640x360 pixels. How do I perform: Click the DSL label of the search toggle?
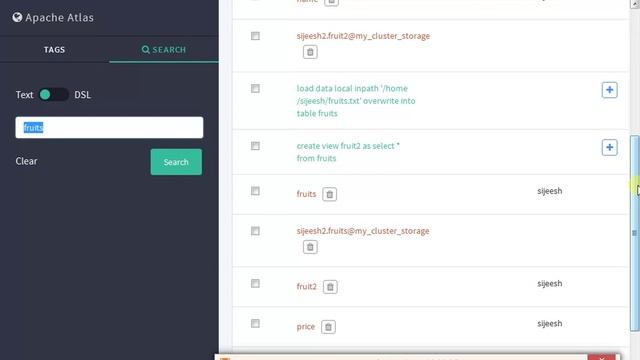coord(82,95)
